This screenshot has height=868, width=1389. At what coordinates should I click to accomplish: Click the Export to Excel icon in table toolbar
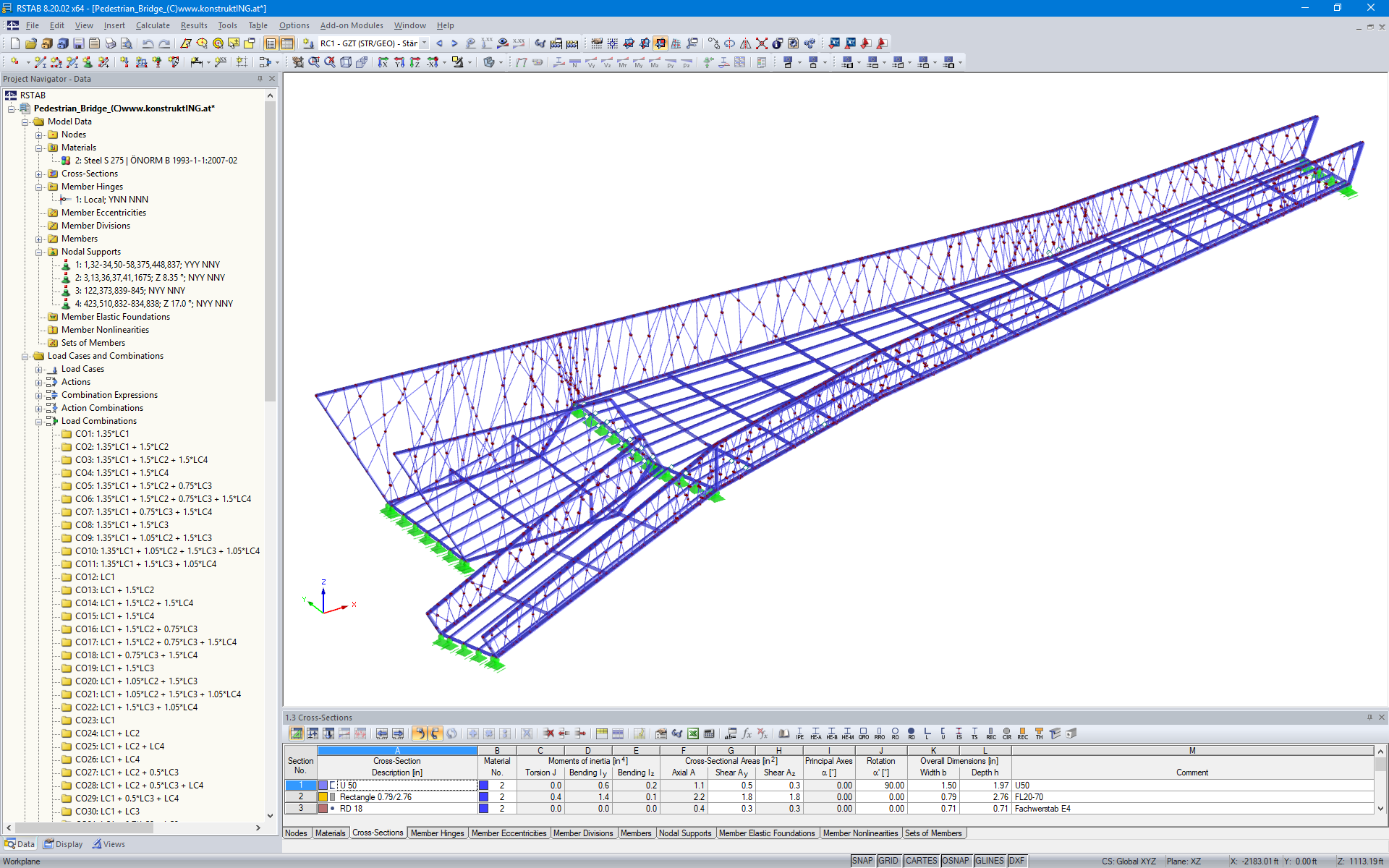(693, 733)
